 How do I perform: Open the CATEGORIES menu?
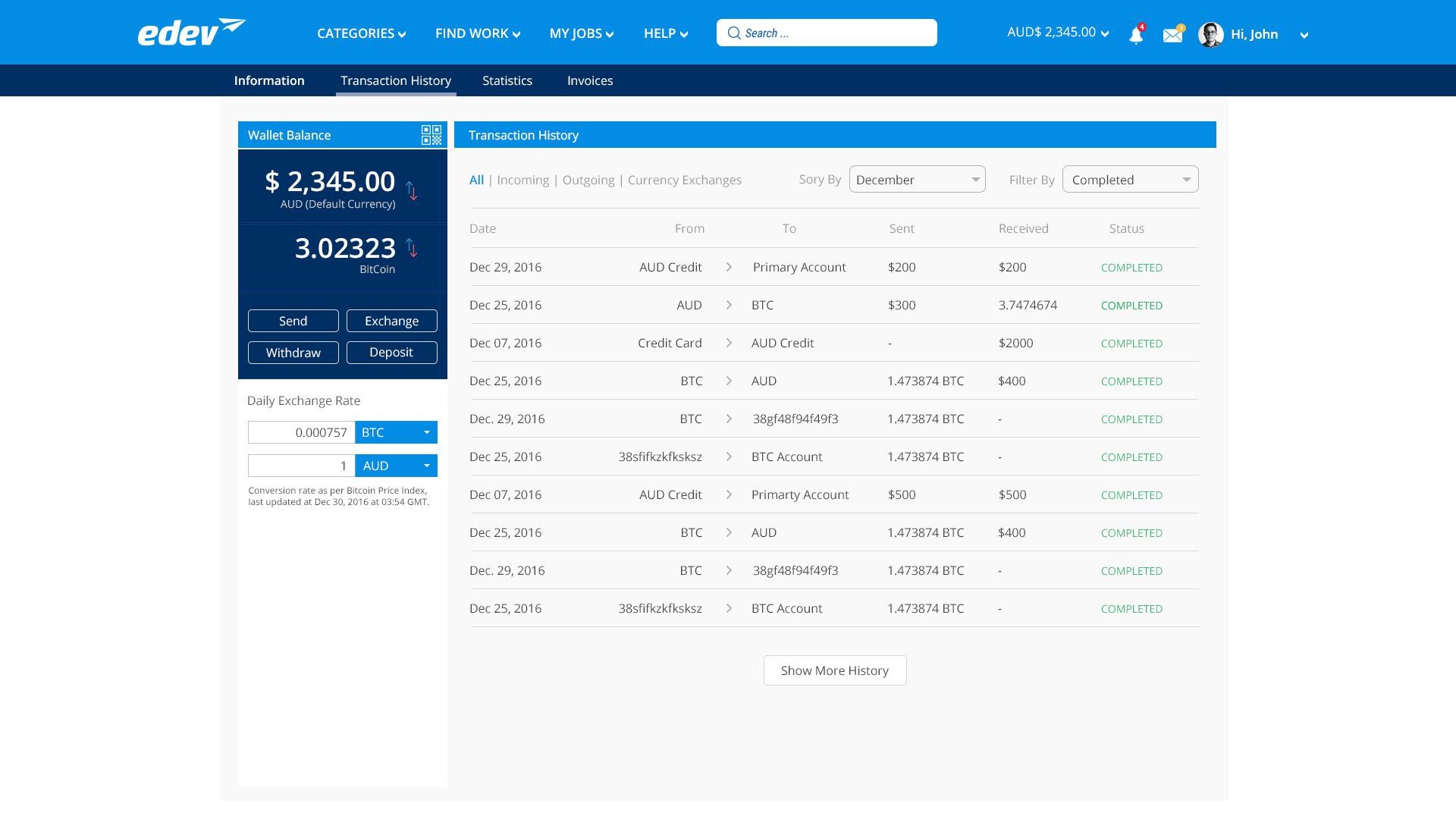pos(361,33)
